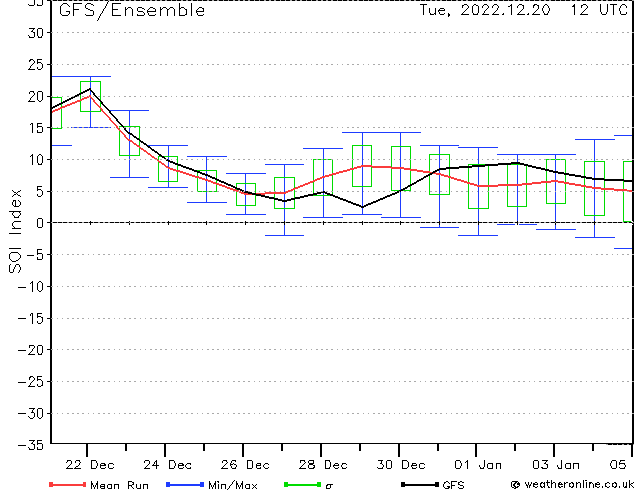This screenshot has width=634, height=490.
Task: Click the green sigma box at 29 Dec
Action: point(362,166)
